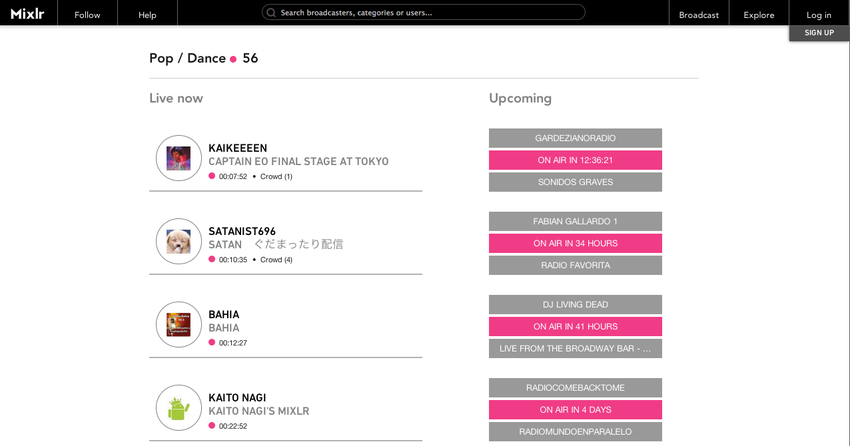
Task: Click the Mixlr logo
Action: click(x=27, y=14)
